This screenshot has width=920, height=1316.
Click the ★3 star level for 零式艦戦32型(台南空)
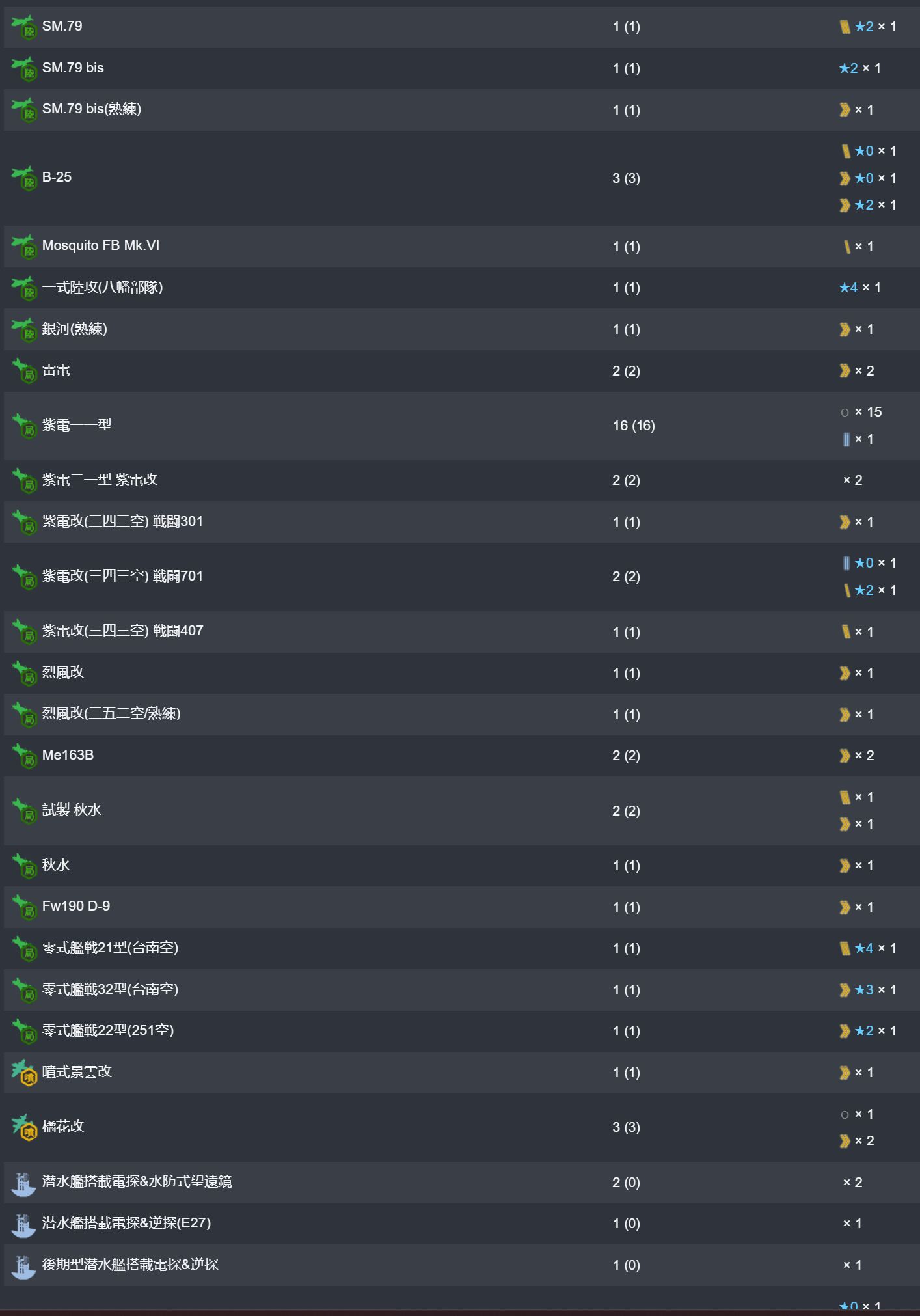(864, 990)
